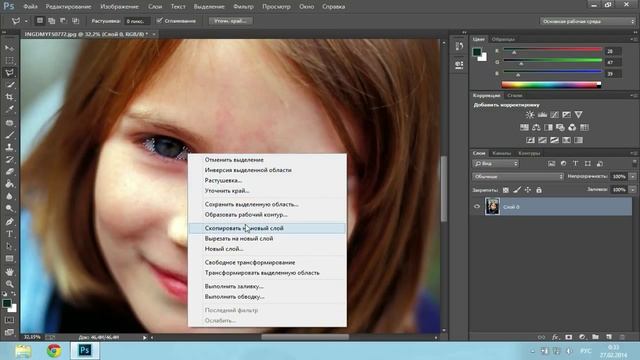Select the Horizontal Type tool

coord(9,234)
